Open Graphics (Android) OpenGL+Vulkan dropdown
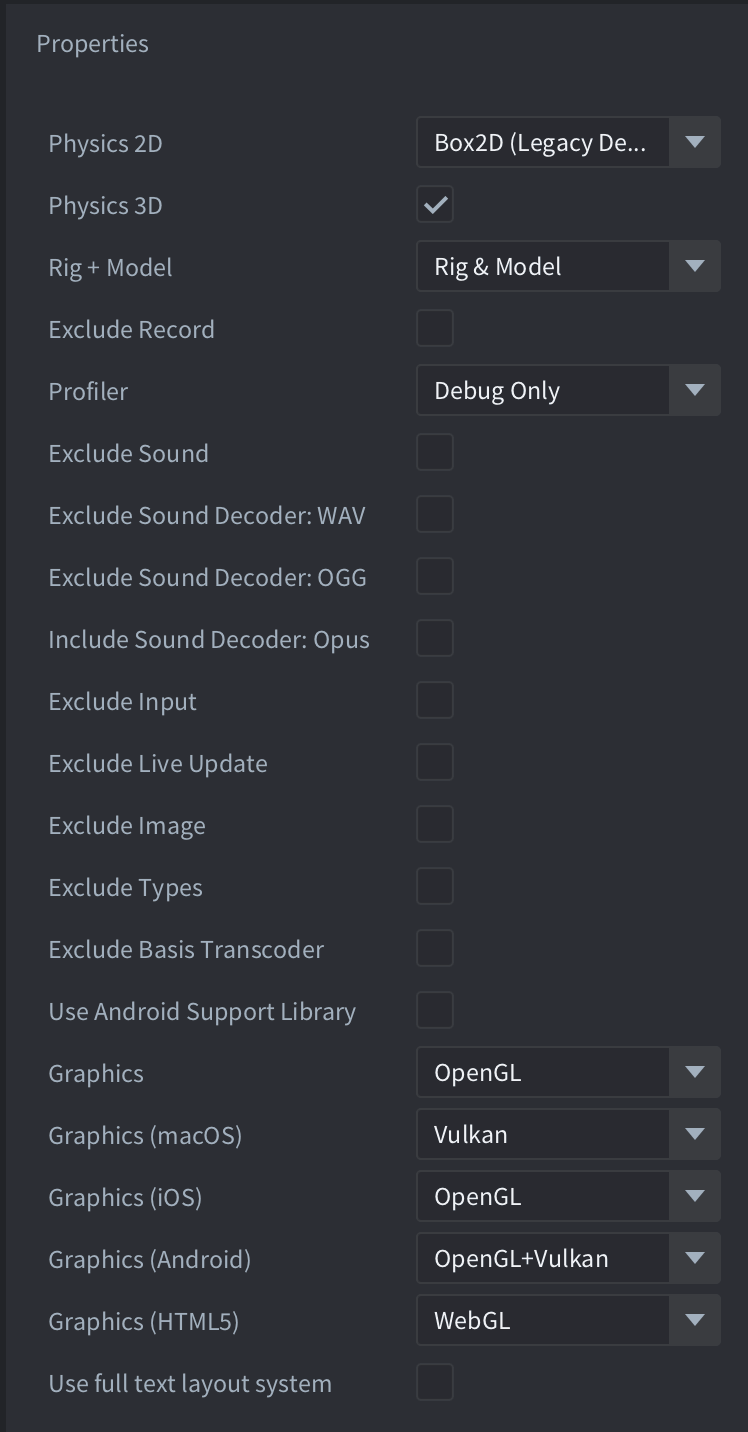This screenshot has width=748, height=1432. point(568,1258)
